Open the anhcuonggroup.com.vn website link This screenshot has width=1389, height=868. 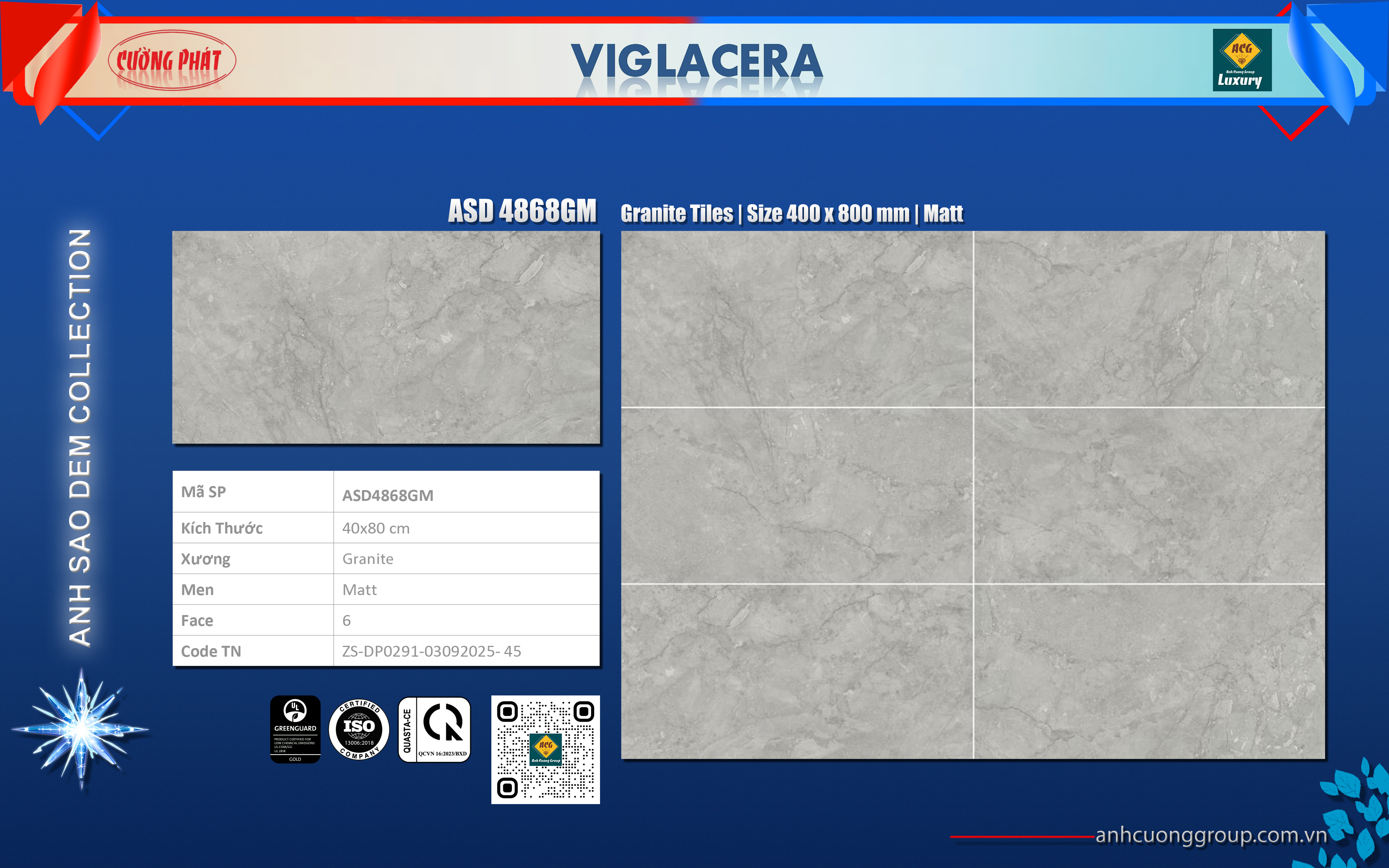[1211, 835]
